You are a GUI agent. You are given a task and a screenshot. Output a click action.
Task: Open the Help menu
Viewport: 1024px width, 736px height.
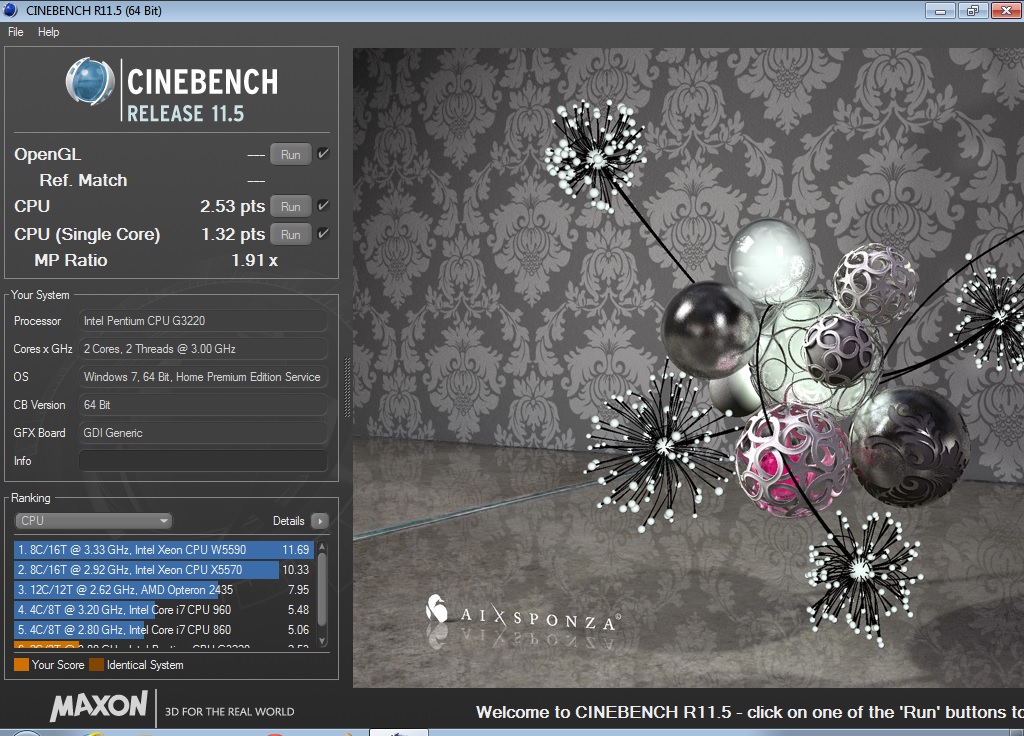pyautogui.click(x=48, y=32)
